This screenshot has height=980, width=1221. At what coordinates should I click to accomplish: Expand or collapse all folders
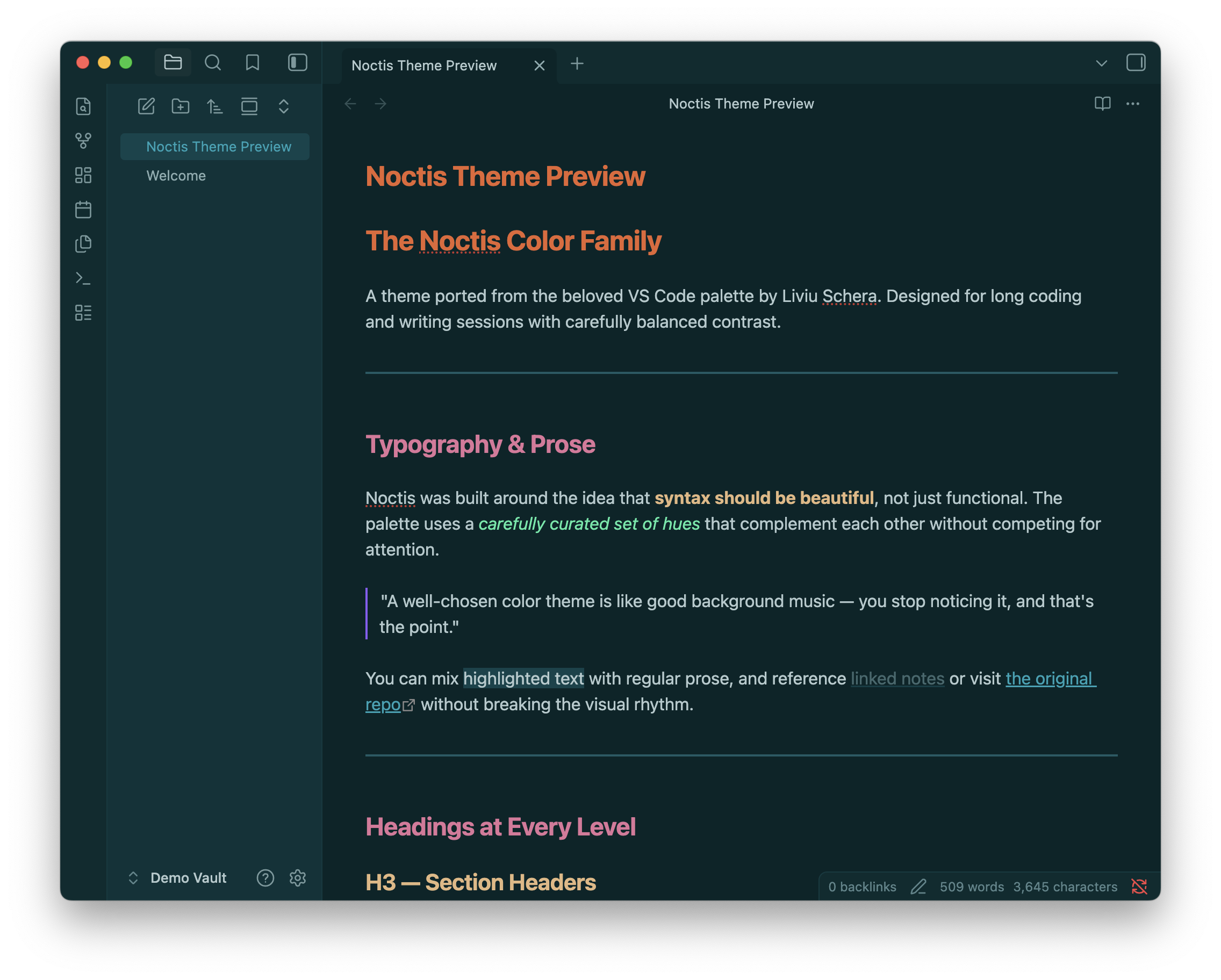pos(284,106)
